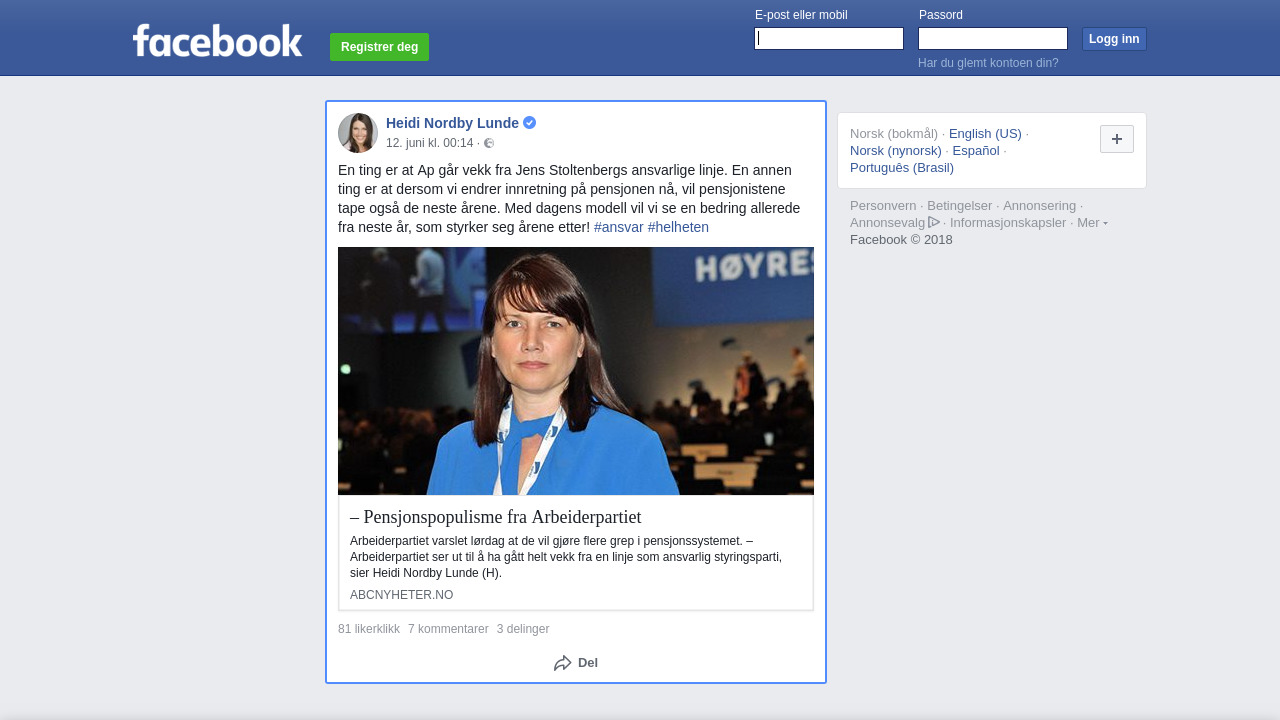The image size is (1280, 720).
Task: Click the Registrer deg button
Action: click(379, 47)
